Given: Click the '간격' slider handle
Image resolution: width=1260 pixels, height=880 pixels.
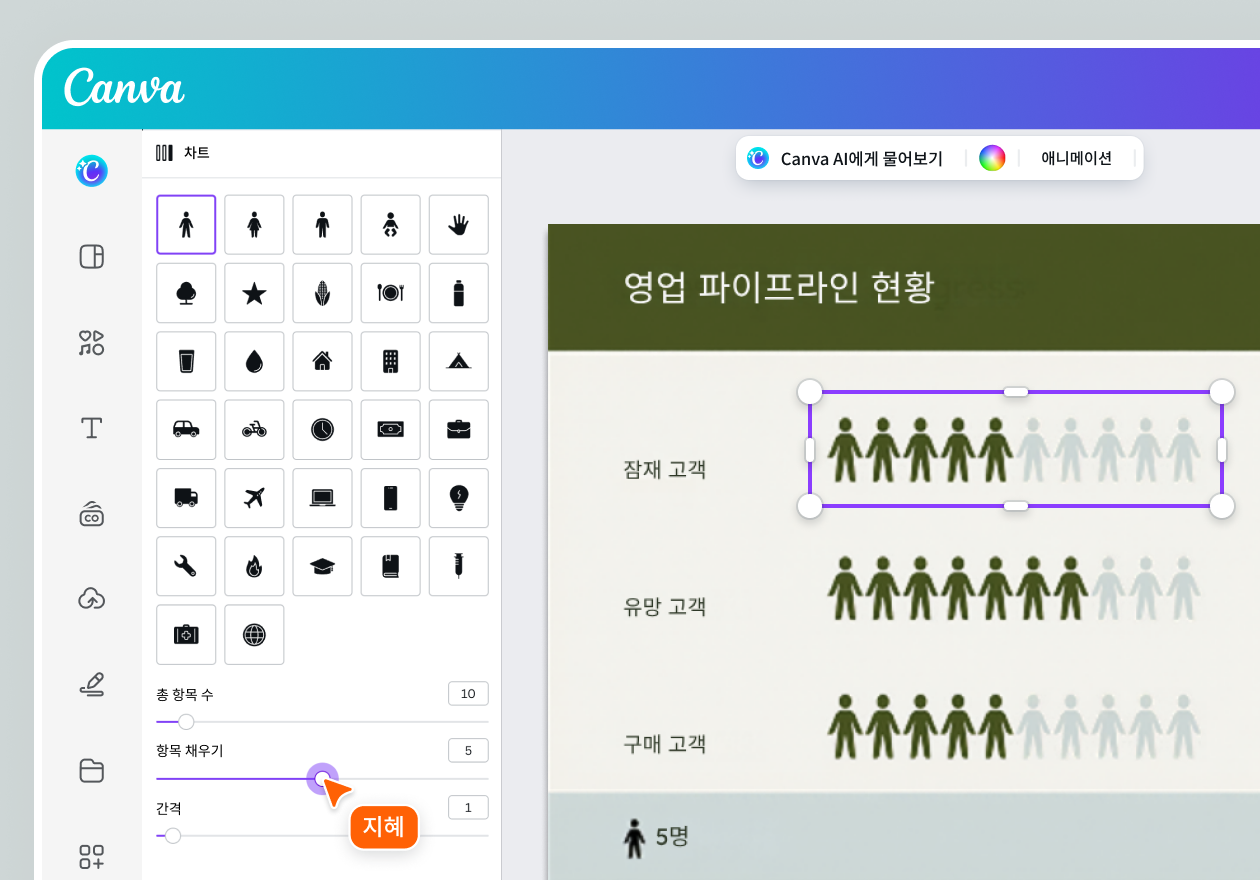Looking at the screenshot, I should click(x=172, y=835).
